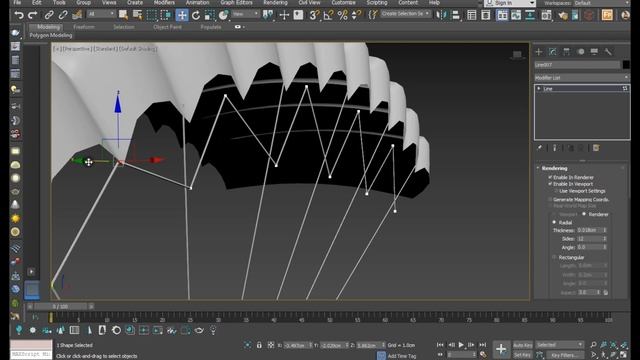This screenshot has height=360, width=640.
Task: Click the Select and Place icon
Action: 223,16
